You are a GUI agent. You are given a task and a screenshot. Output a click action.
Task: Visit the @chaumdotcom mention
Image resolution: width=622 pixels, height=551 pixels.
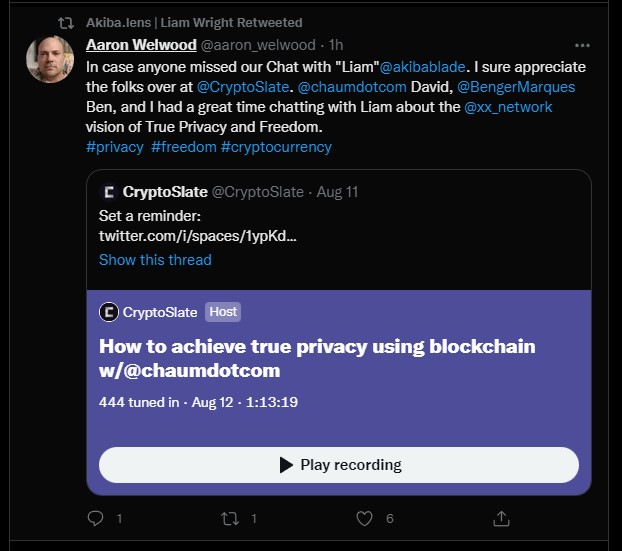tap(352, 87)
